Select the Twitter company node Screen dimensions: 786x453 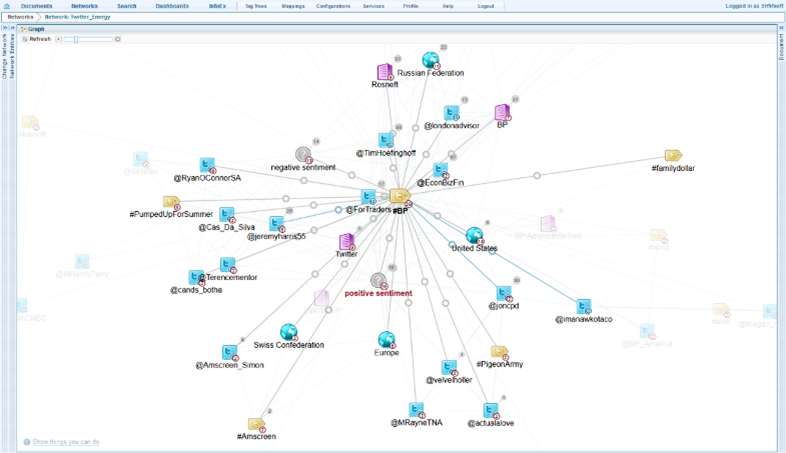tap(346, 242)
